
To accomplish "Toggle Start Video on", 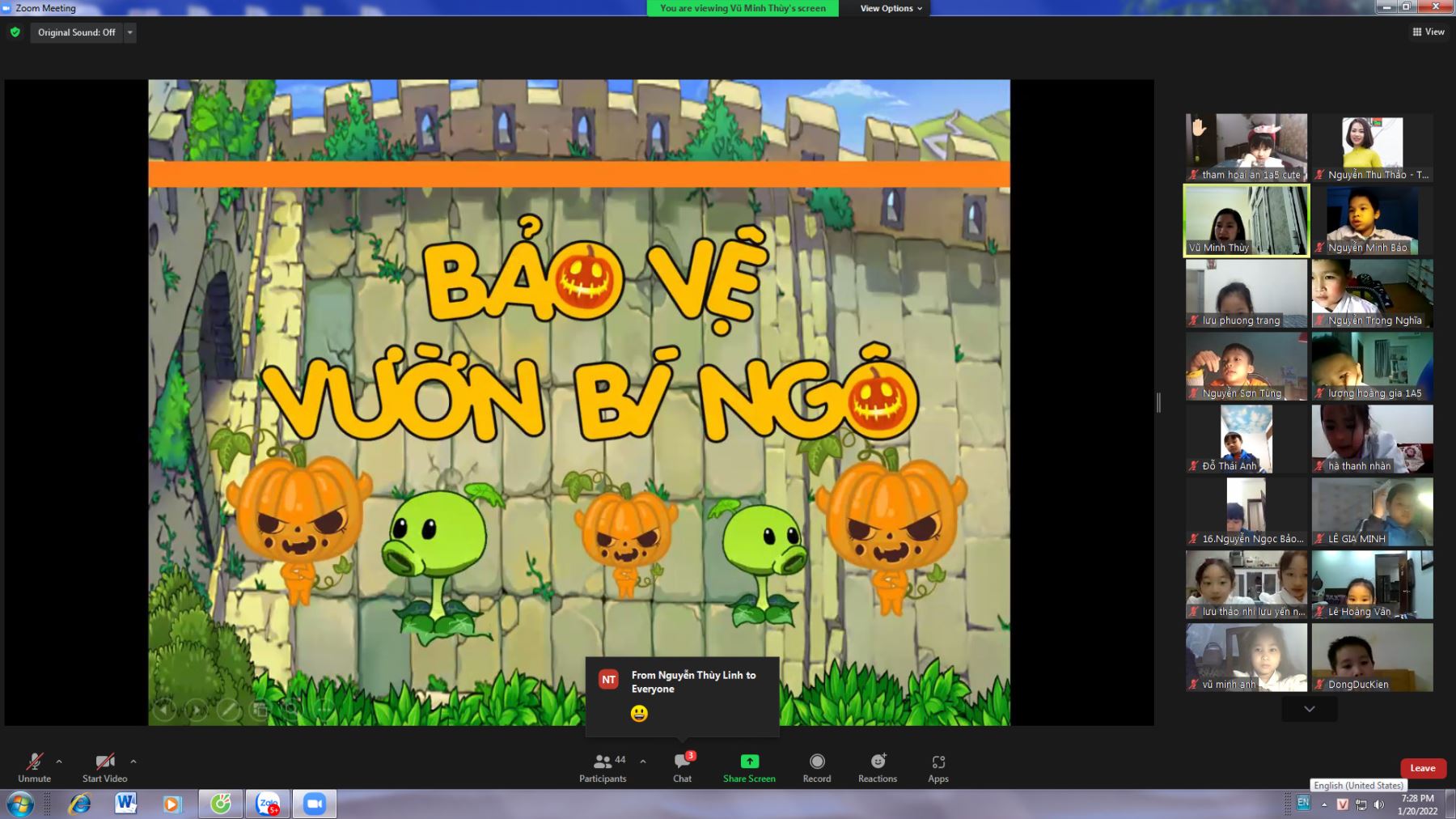I will tap(104, 767).
